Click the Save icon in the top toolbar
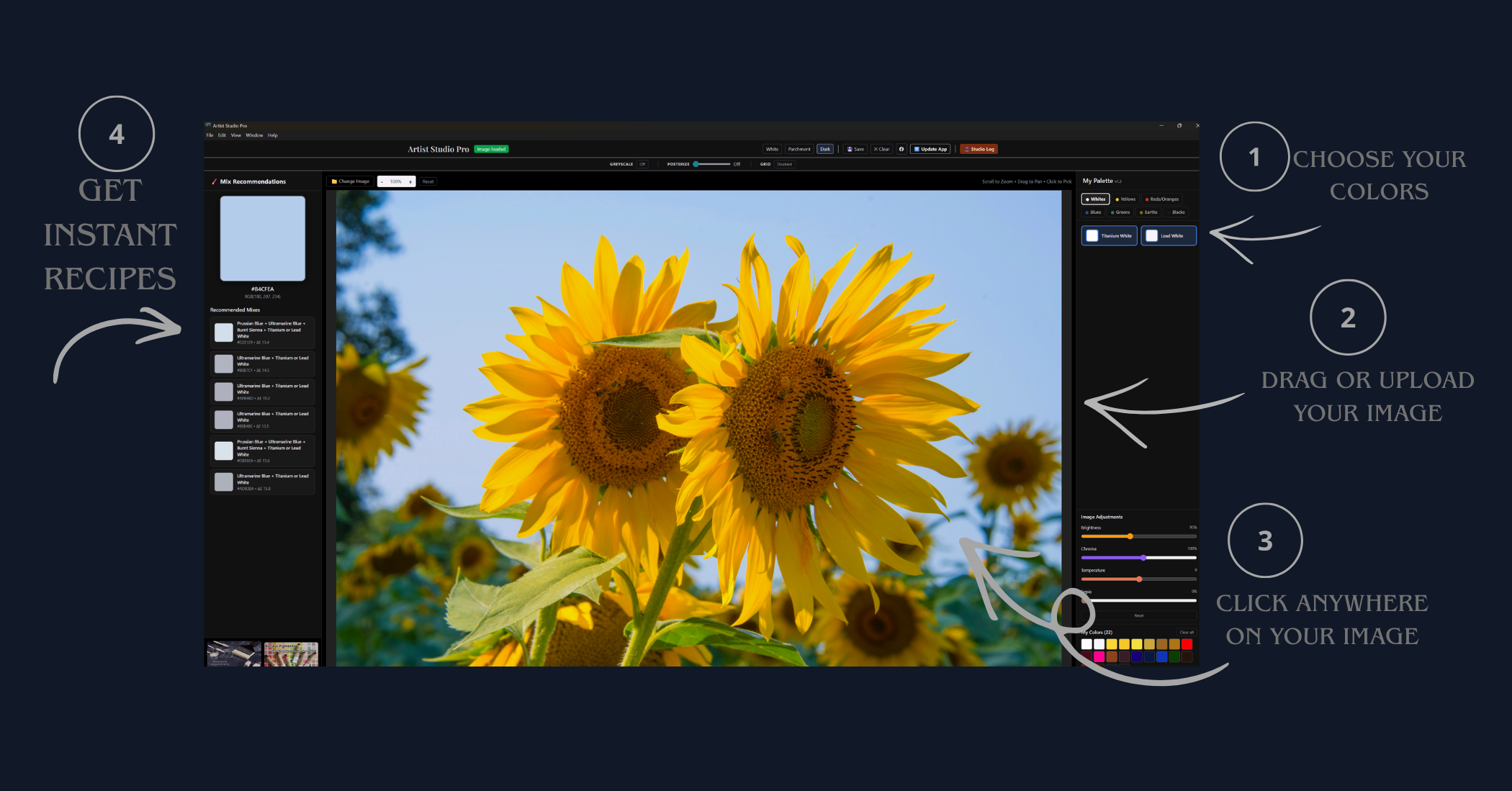The height and width of the screenshot is (791, 1512). click(850, 149)
